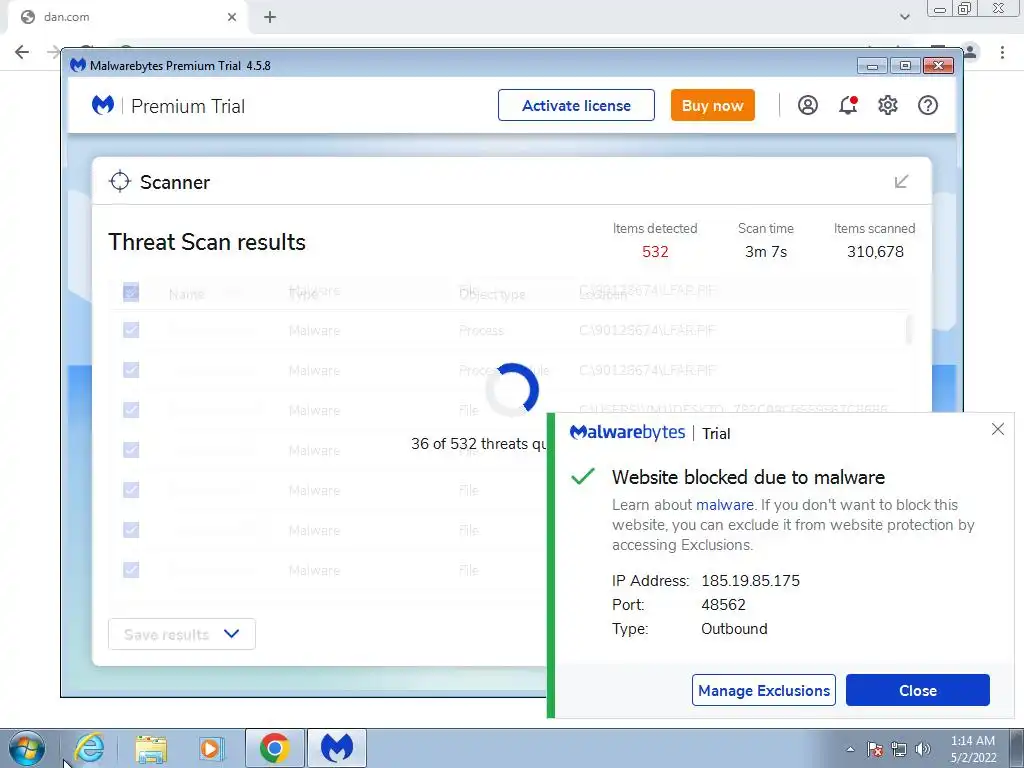The height and width of the screenshot is (768, 1024).
Task: Click the Website blocked due to malware title
Action: pyautogui.click(x=748, y=477)
